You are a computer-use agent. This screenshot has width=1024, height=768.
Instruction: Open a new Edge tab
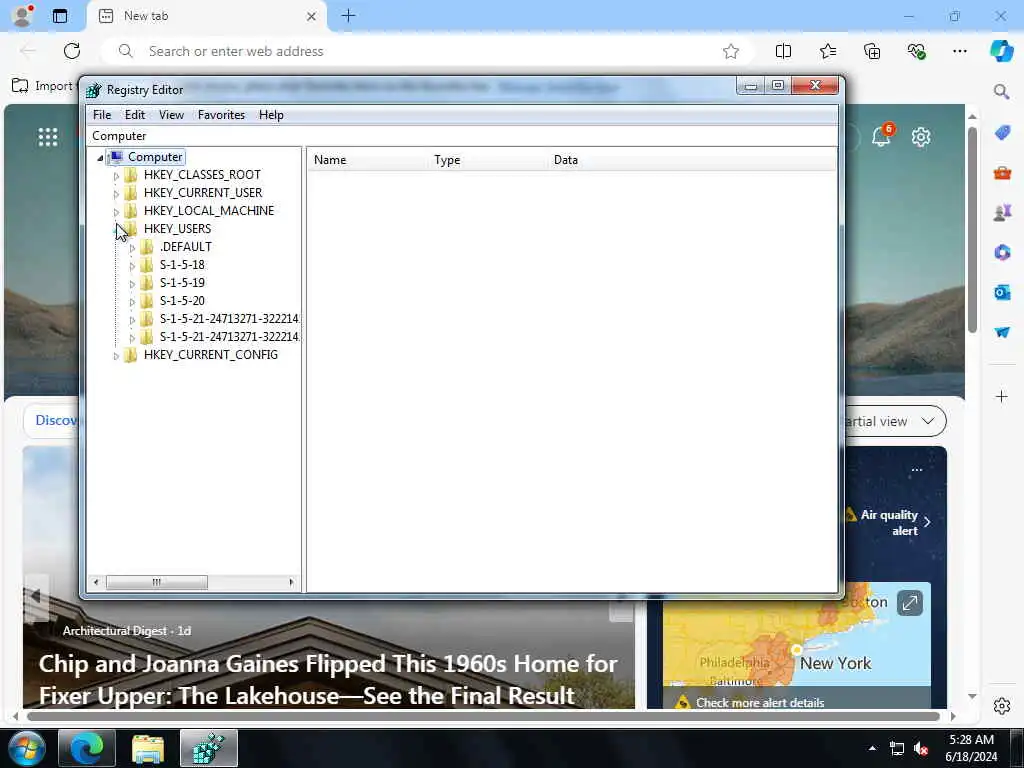tap(349, 16)
